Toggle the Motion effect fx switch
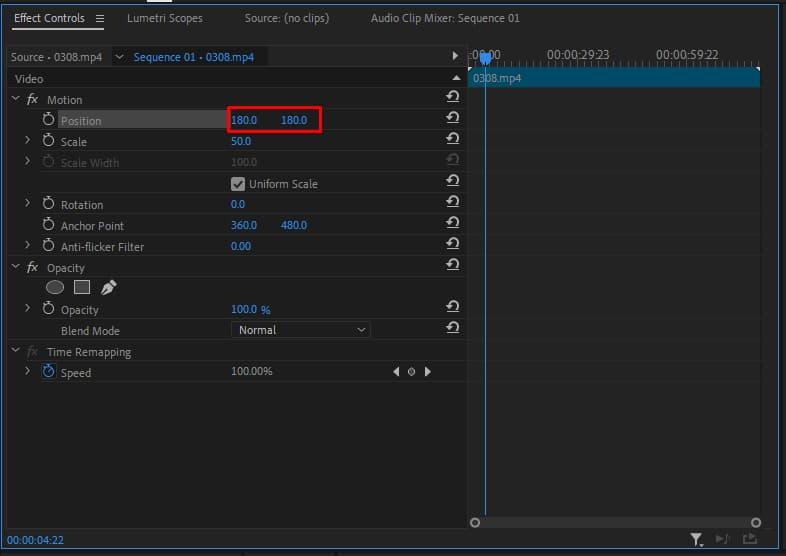786x556 pixels. pyautogui.click(x=33, y=100)
